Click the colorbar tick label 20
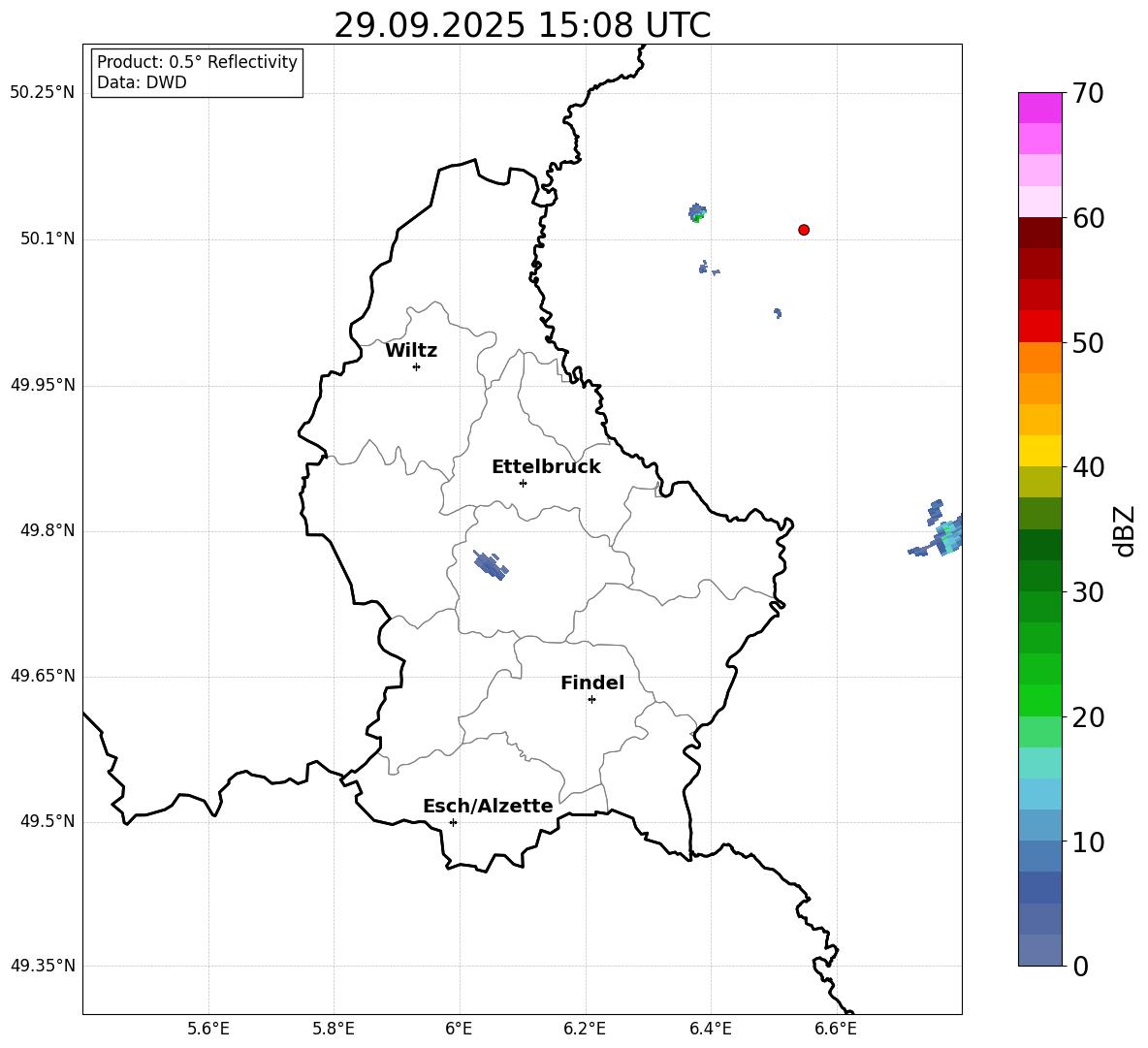 pyautogui.click(x=1088, y=717)
